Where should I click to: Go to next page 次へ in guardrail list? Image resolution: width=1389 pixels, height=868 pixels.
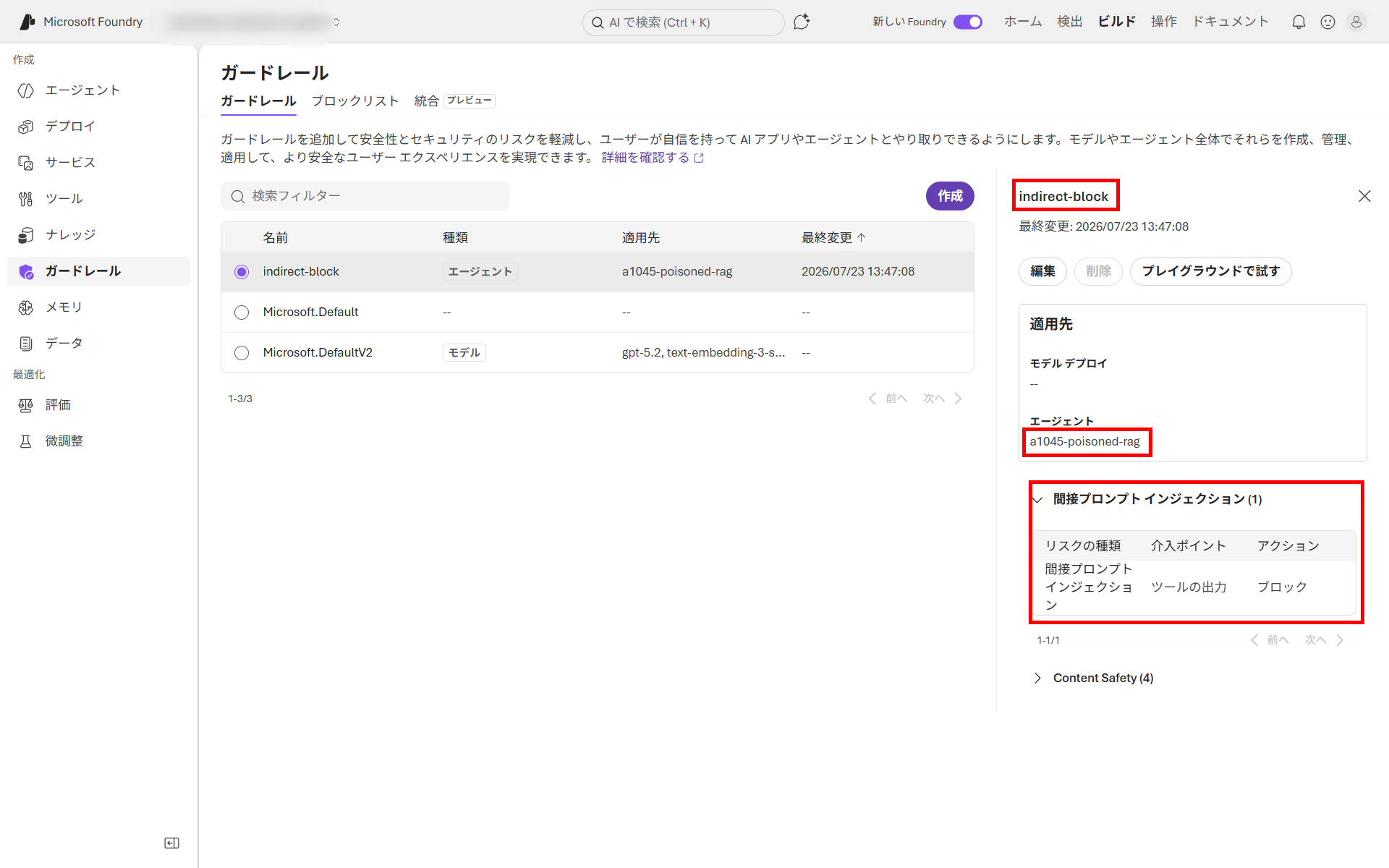tap(943, 399)
